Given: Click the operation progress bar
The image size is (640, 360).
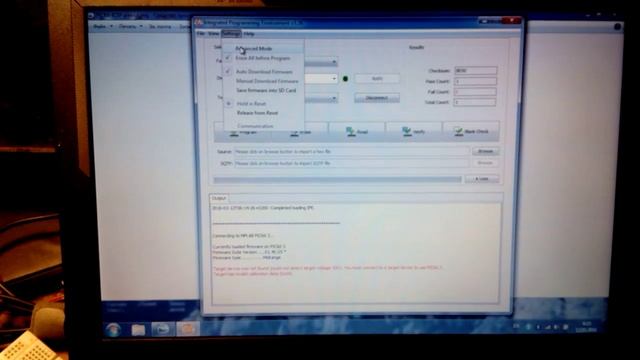Looking at the screenshot, I should 338,180.
